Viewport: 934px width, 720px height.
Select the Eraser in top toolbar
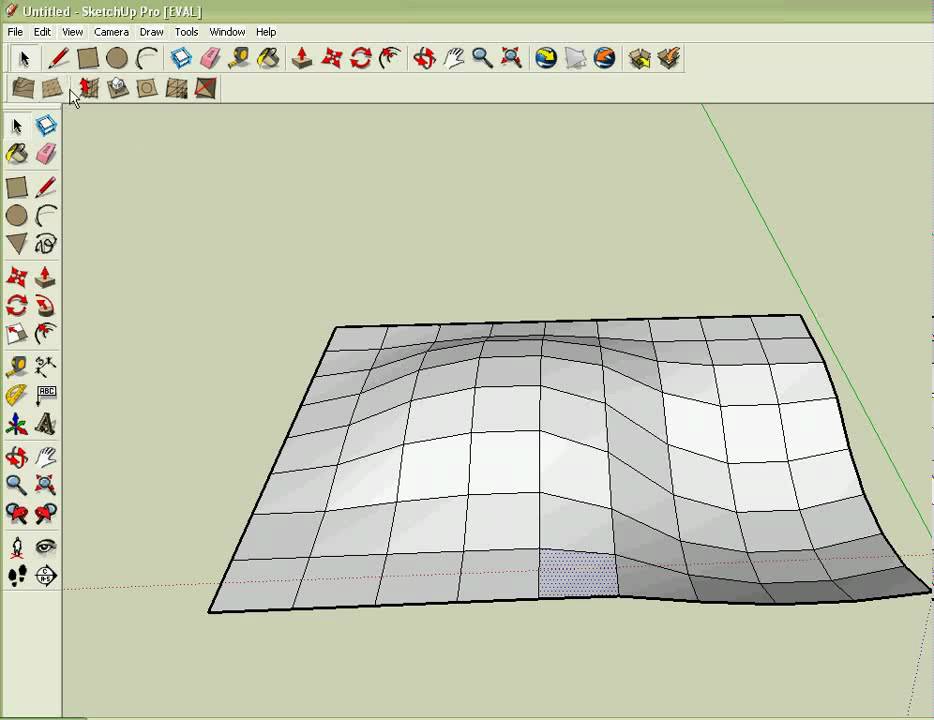(x=210, y=58)
